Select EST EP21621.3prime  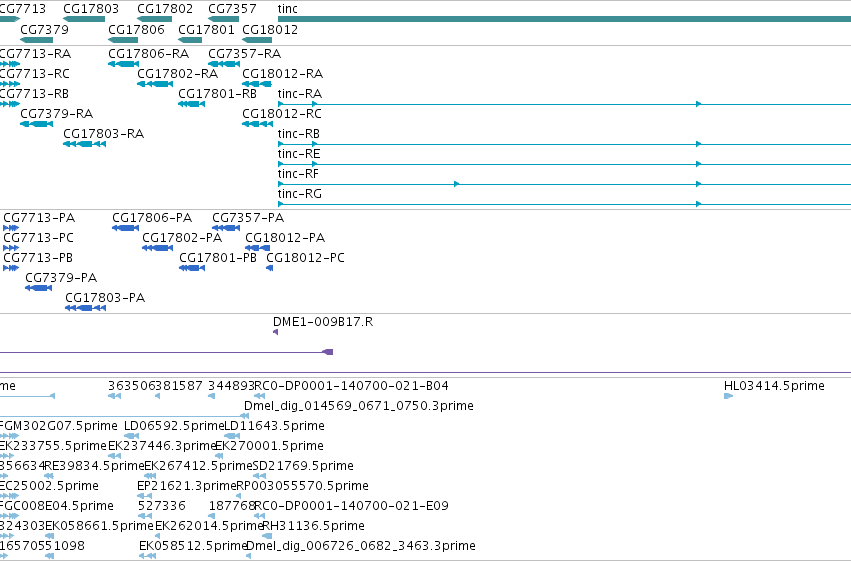[187, 487]
